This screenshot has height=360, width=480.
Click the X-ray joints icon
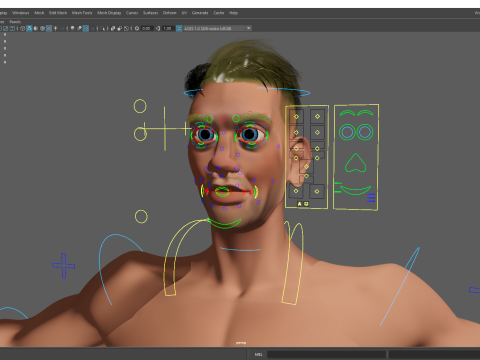pos(126,28)
